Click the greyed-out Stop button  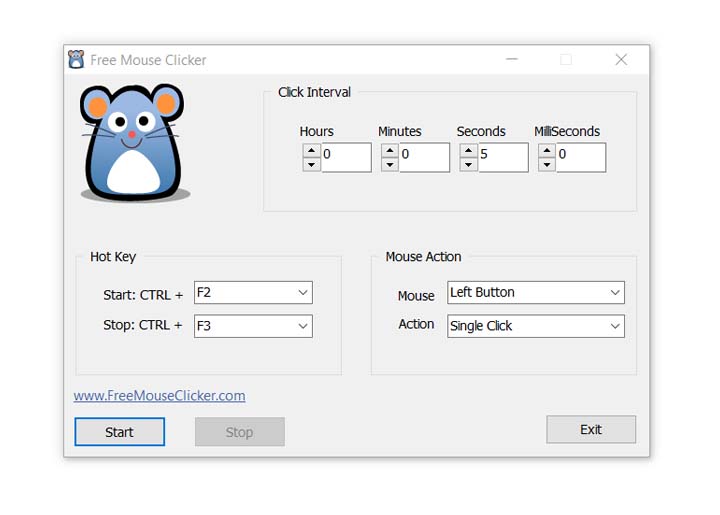[x=240, y=432]
